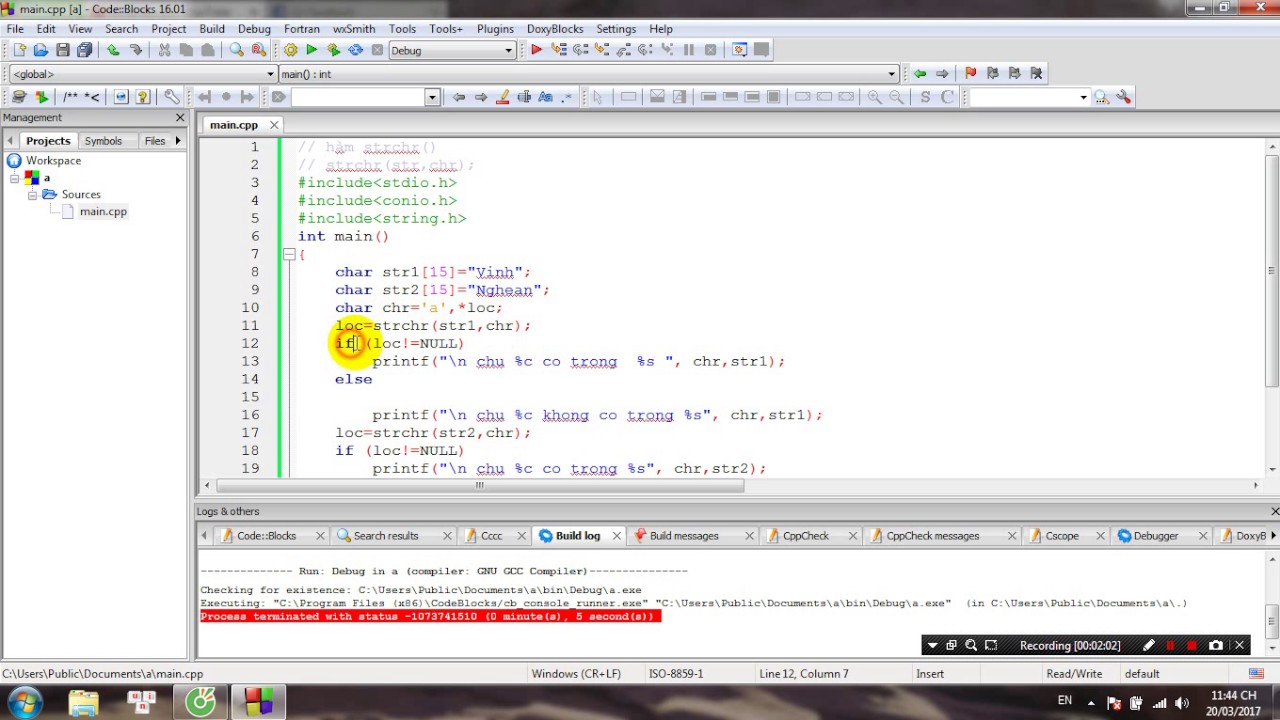Show more Management tabs with right arrow
The image size is (1280, 720).
[x=178, y=141]
